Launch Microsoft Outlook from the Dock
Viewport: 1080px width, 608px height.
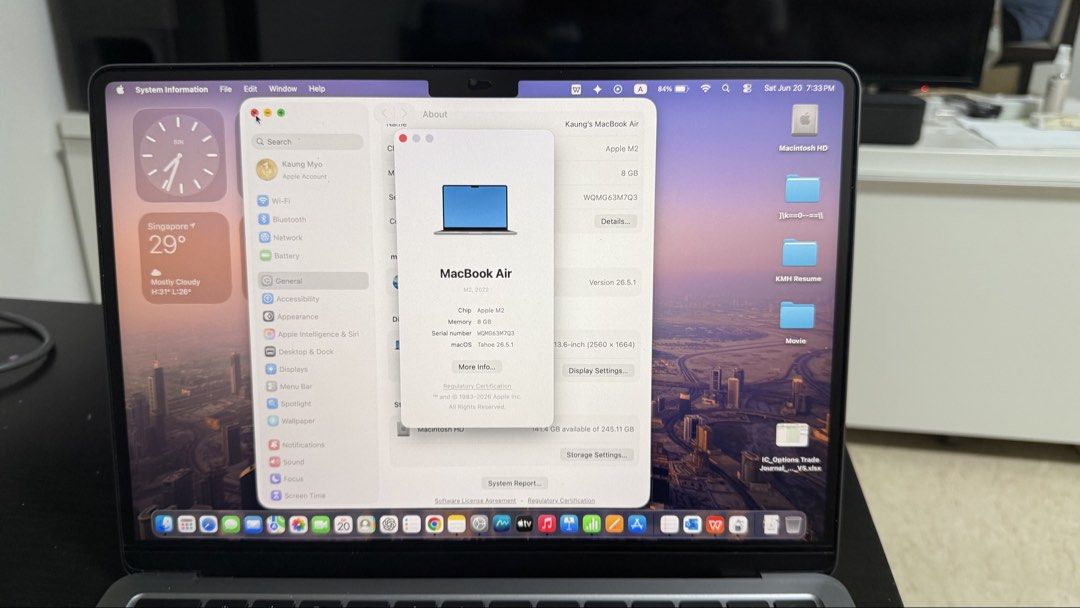click(692, 525)
